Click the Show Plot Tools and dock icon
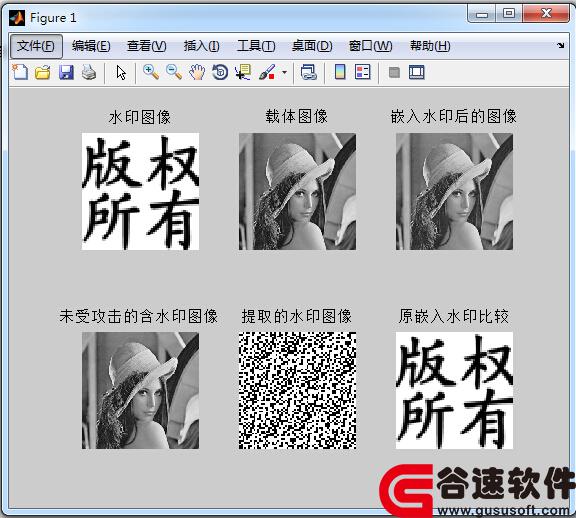The width and height of the screenshot is (576, 518). [x=417, y=72]
